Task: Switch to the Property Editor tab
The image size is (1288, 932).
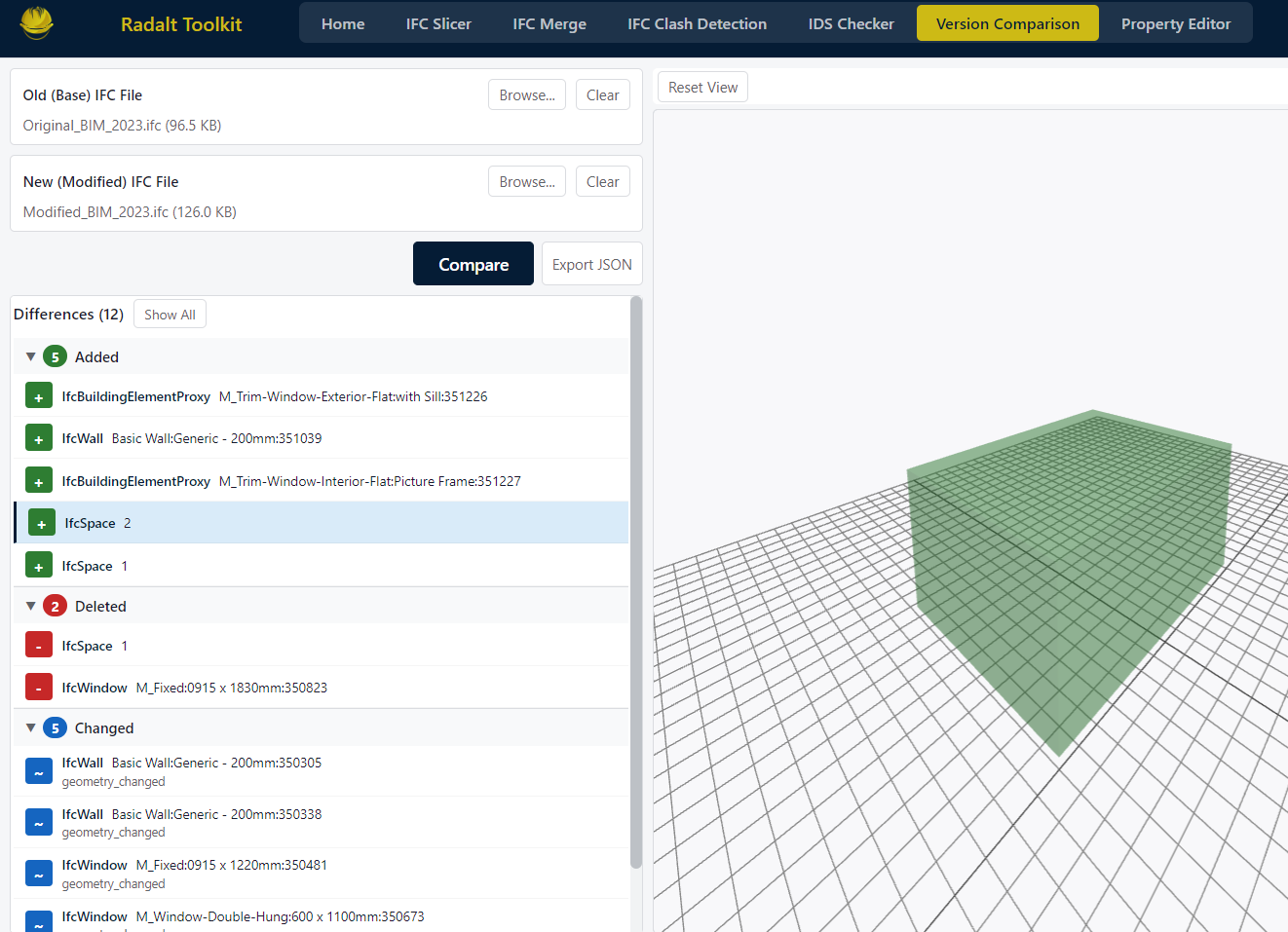Action: coord(1175,24)
